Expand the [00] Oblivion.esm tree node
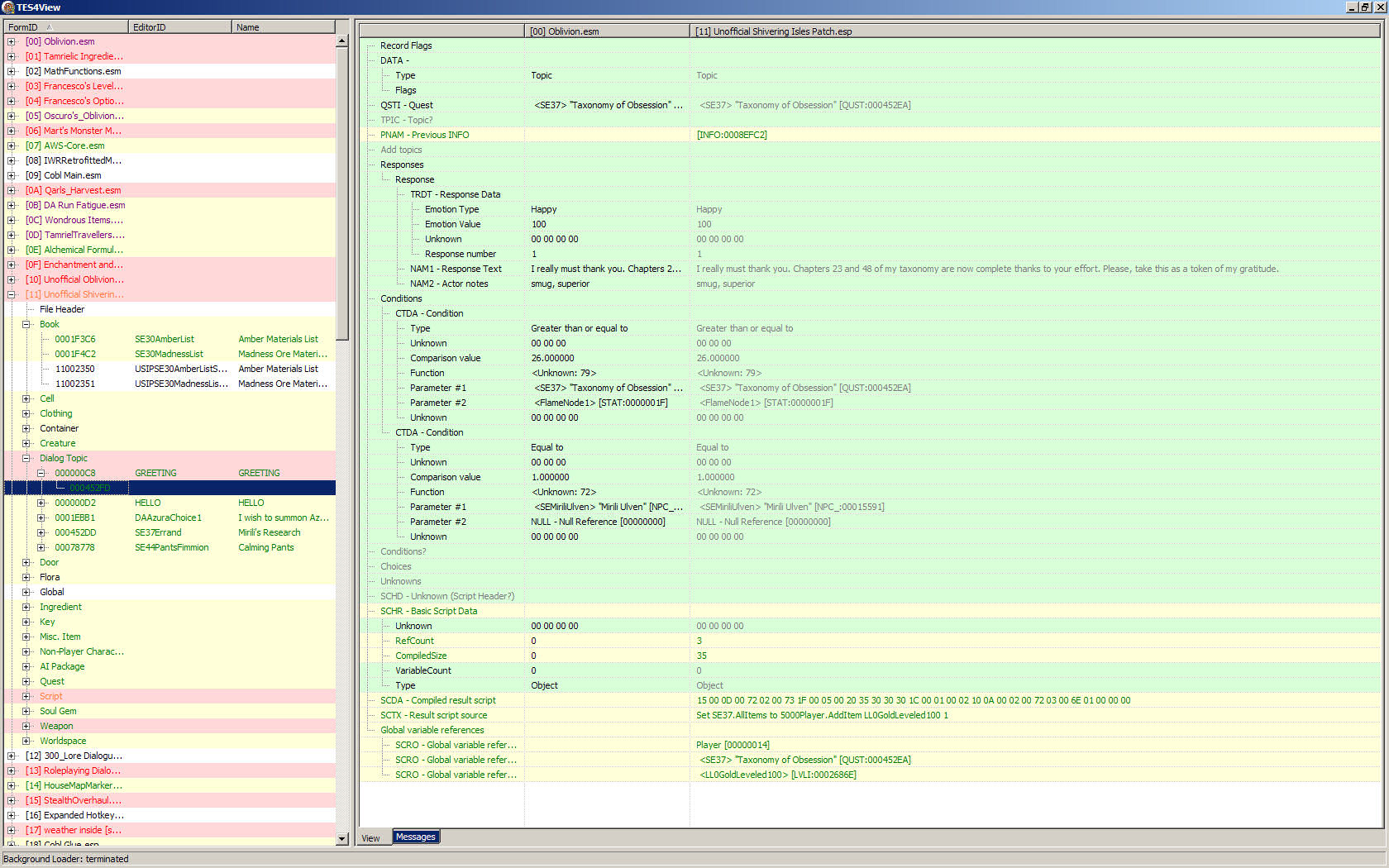Viewport: 1389px width, 868px height. [11, 41]
